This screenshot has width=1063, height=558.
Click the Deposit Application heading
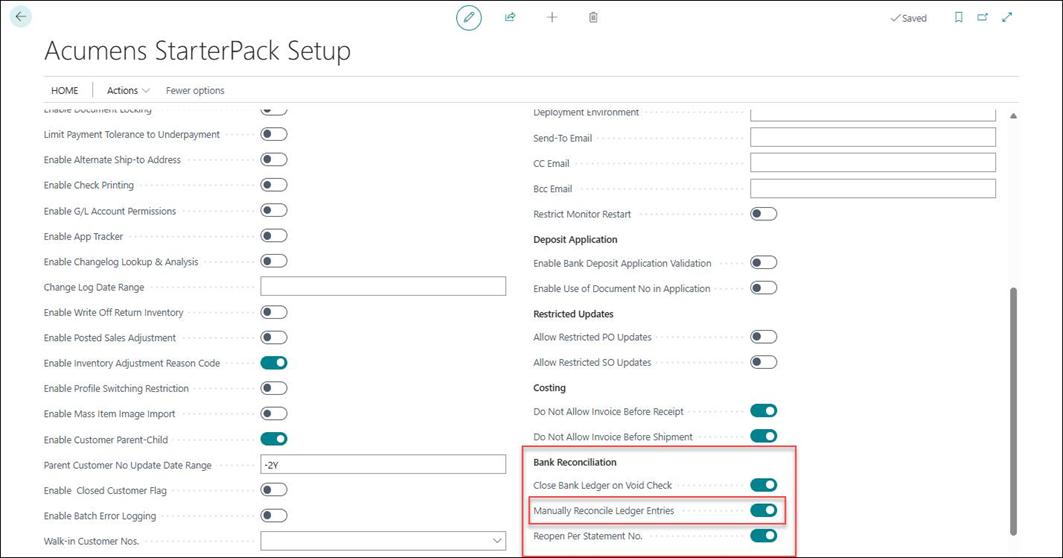point(575,239)
